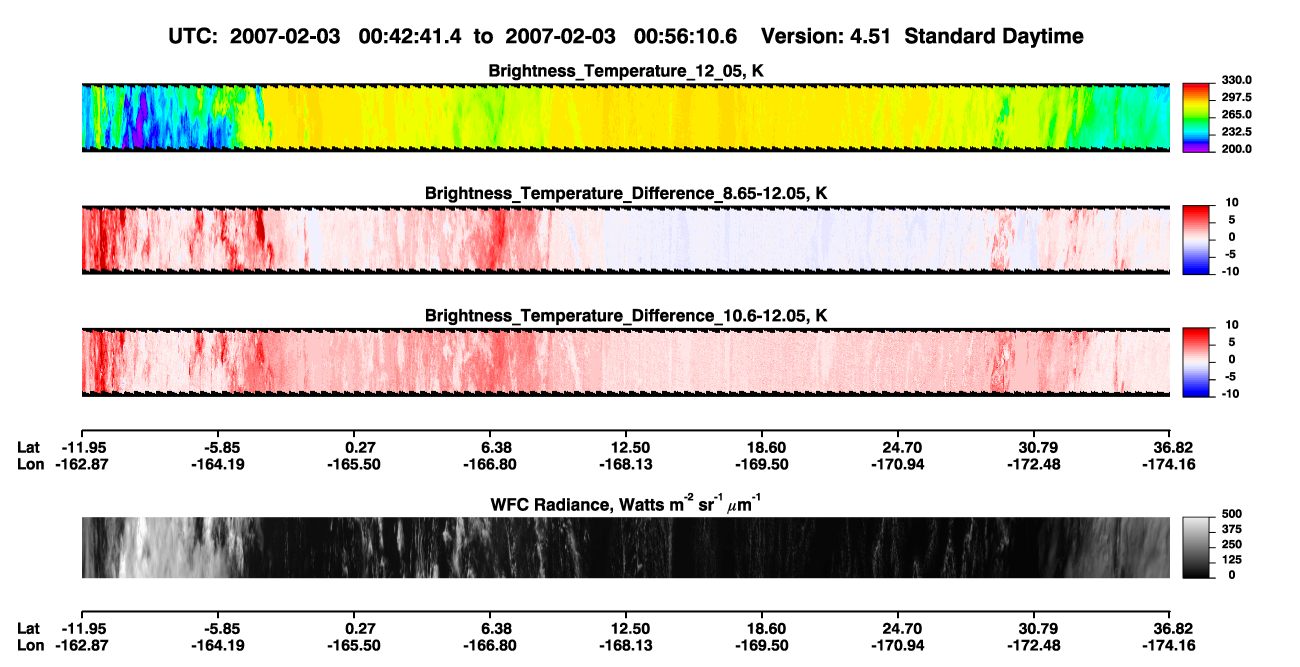Image resolution: width=1300 pixels, height=667 pixels.
Task: Click the 125 label on WFC colorbar
Action: pyautogui.click(x=1231, y=560)
